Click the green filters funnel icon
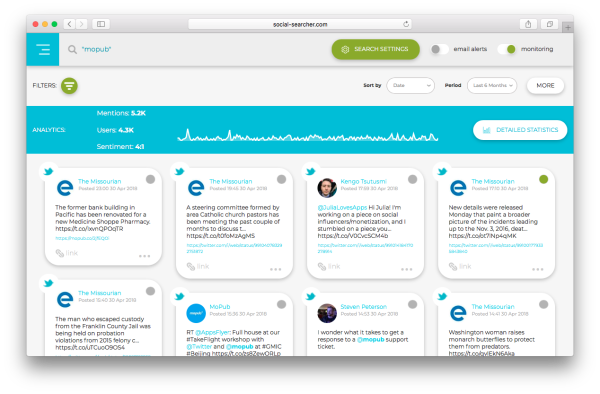The width and height of the screenshot is (600, 394). click(x=69, y=86)
